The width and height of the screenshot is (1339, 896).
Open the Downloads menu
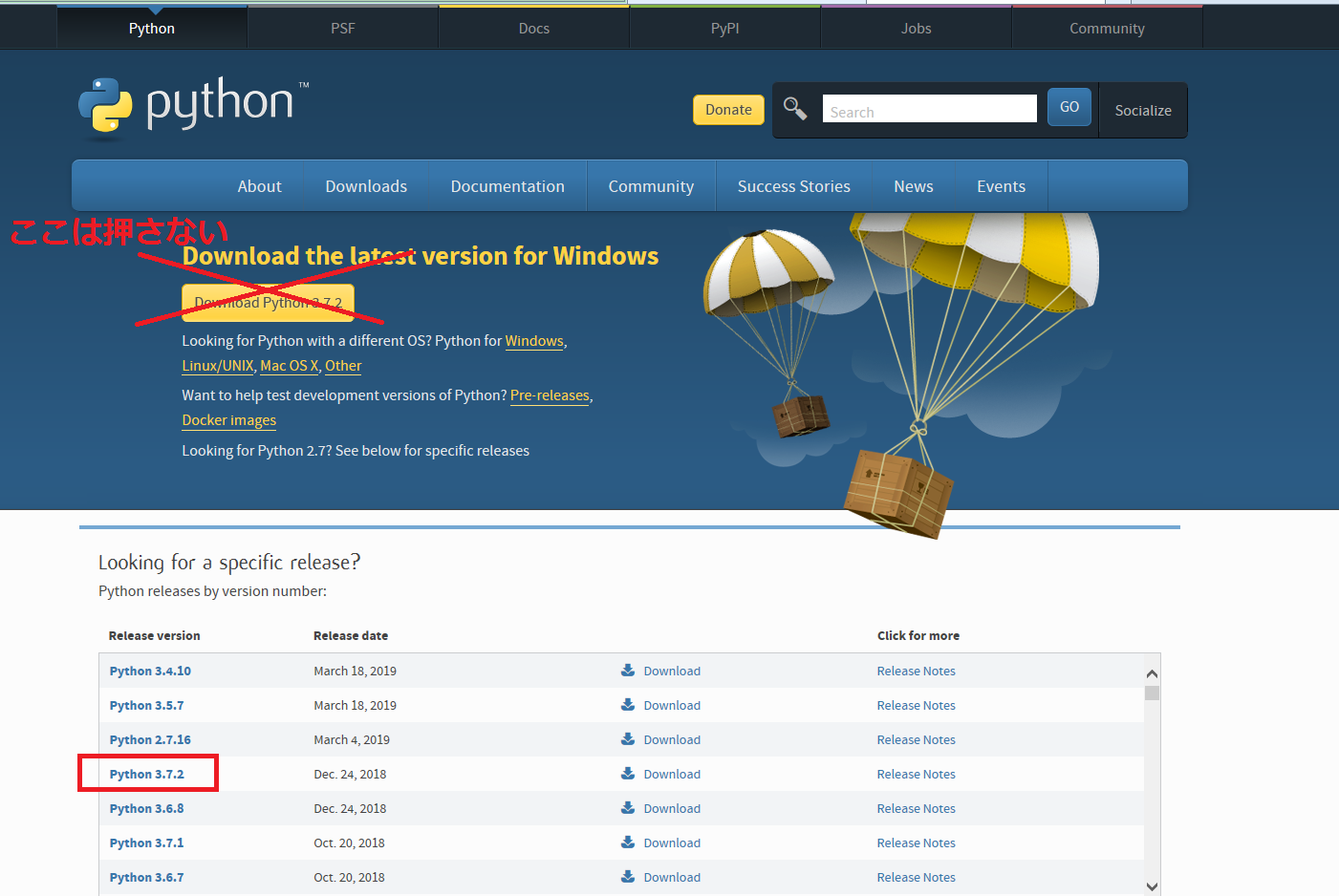pyautogui.click(x=366, y=186)
